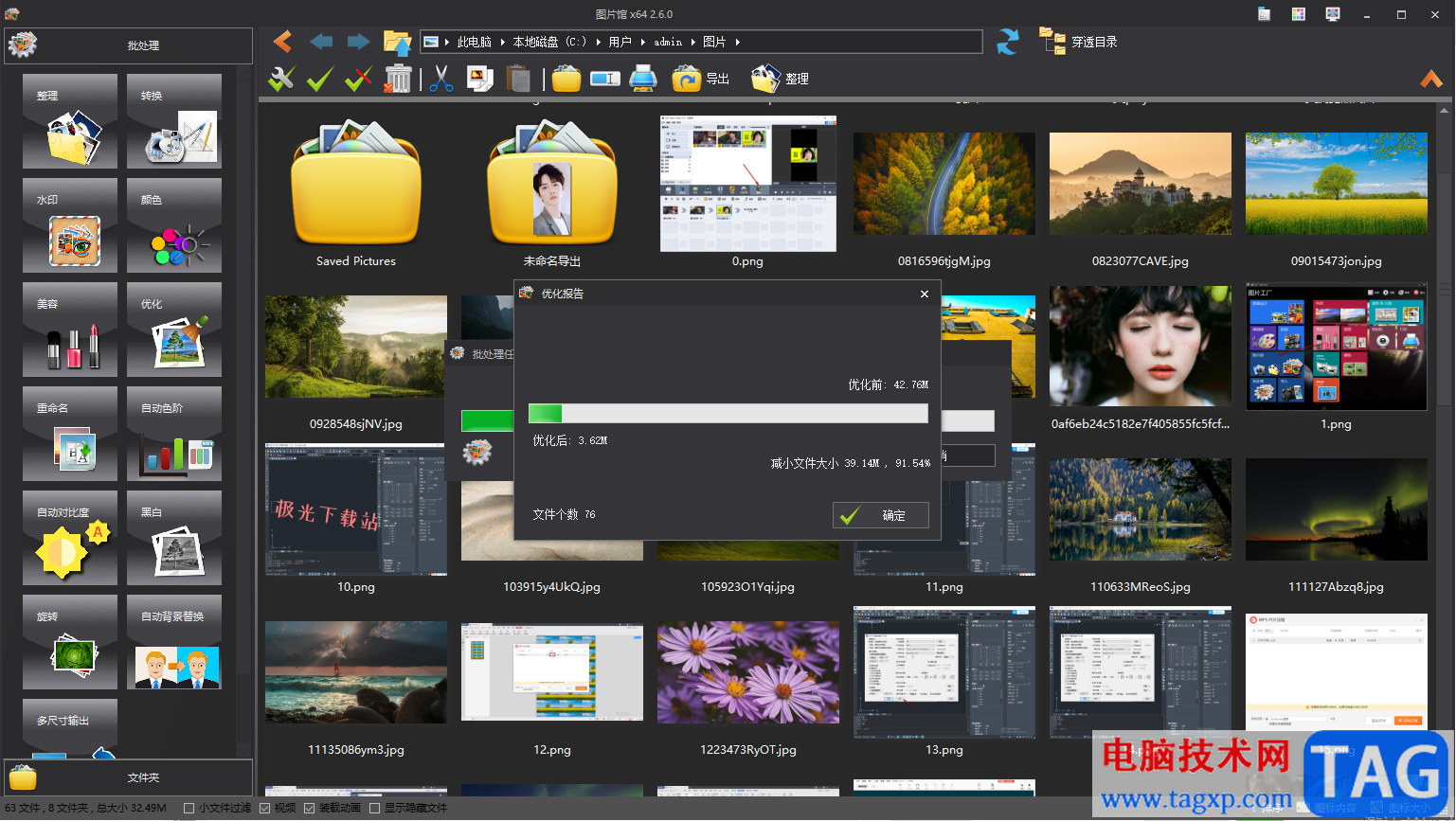Image resolution: width=1456 pixels, height=821 pixels.
Task: Enable the 显示隐藏文件 checkbox
Action: [x=374, y=808]
